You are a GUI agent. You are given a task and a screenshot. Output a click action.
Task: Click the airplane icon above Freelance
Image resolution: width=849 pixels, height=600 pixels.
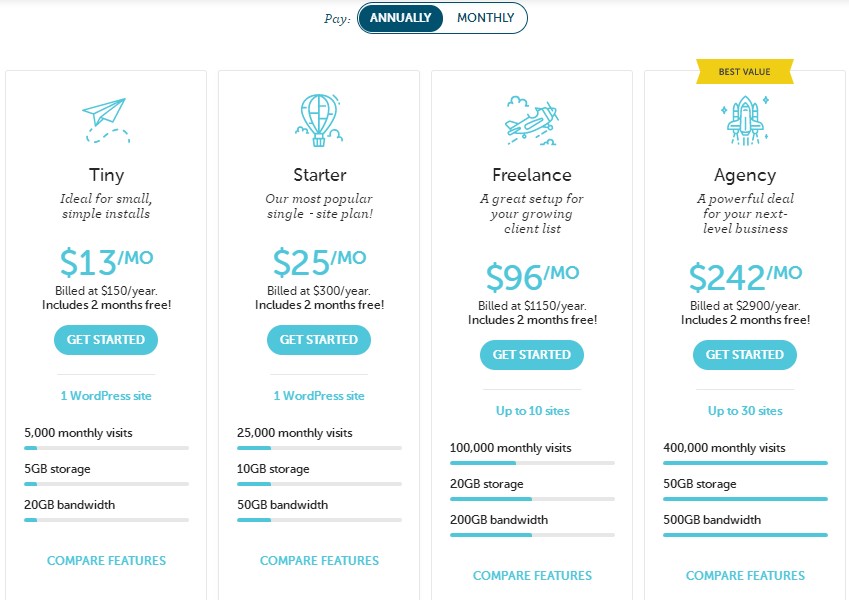(x=531, y=121)
